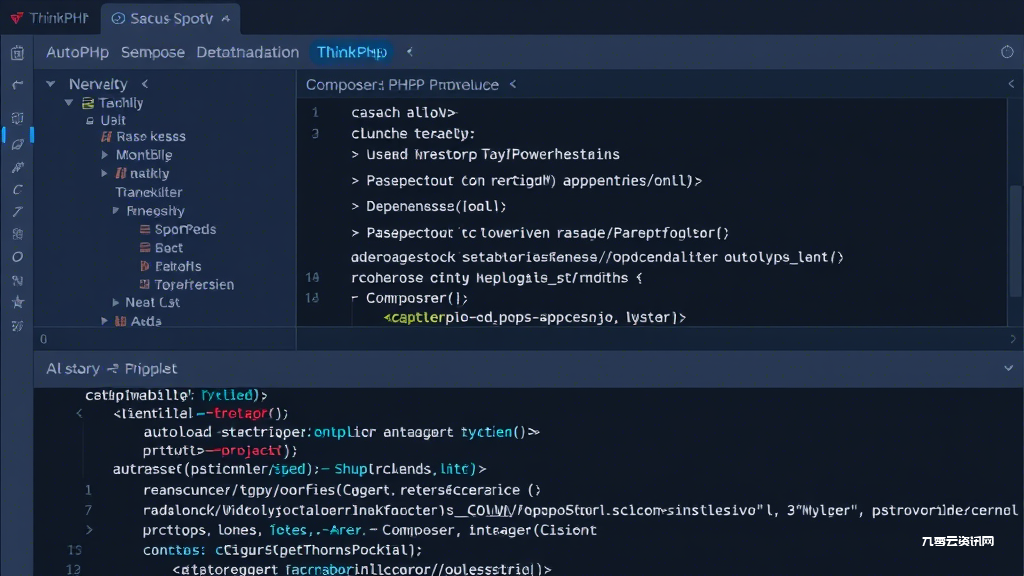Expand the MontBilje folder
The height and width of the screenshot is (576, 1024).
(104, 155)
